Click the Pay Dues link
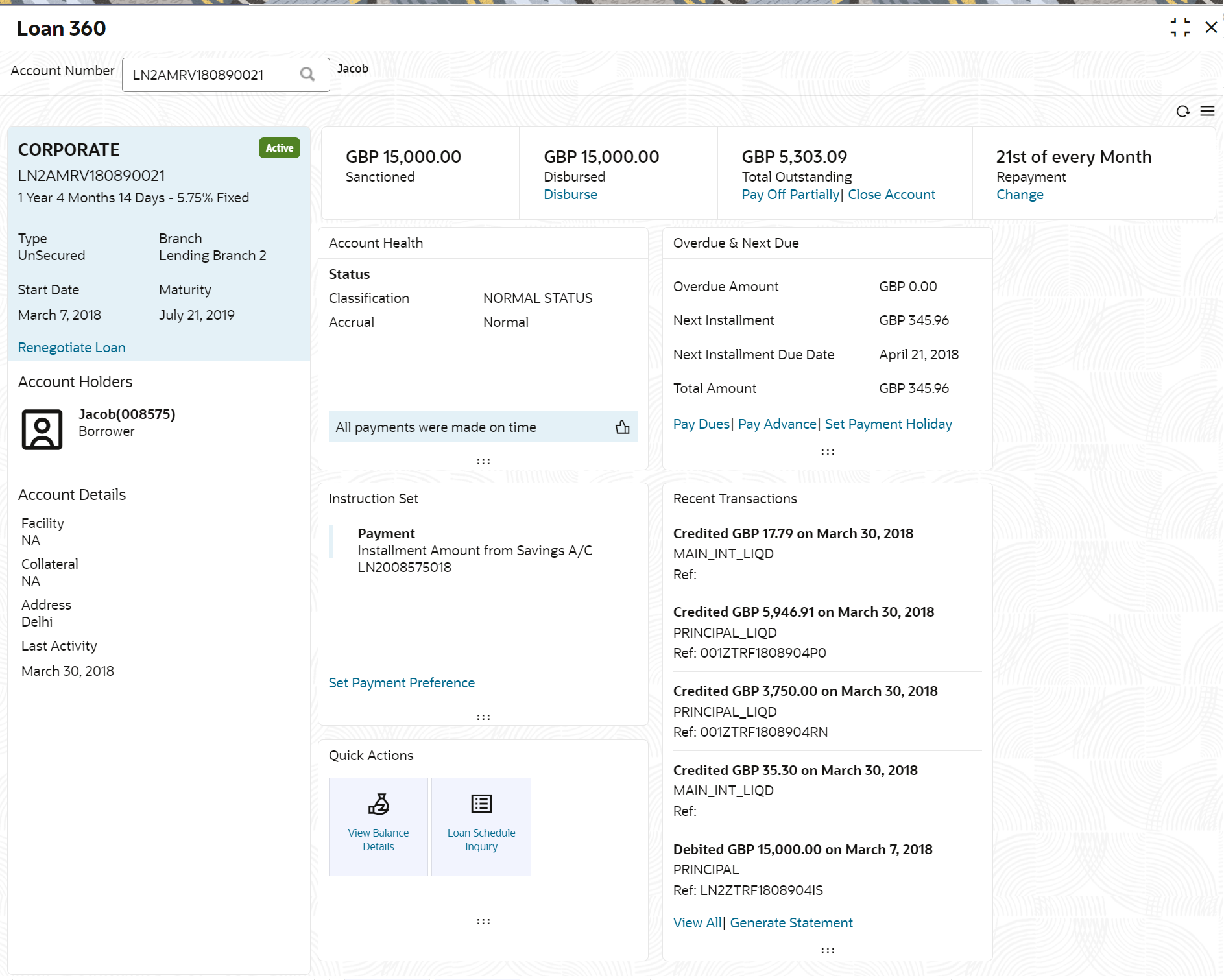Viewport: 1224px width, 980px height. [701, 424]
